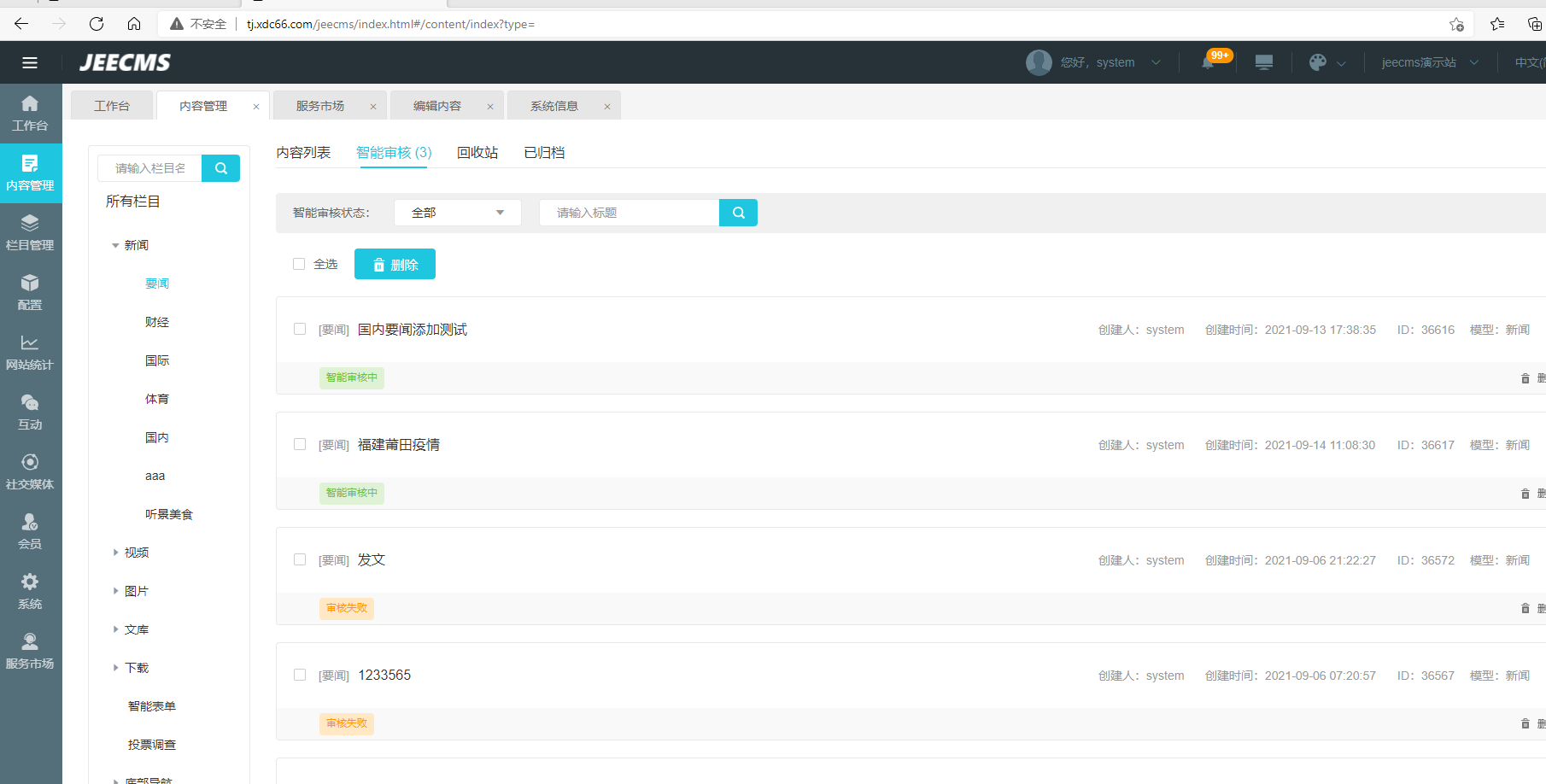Reload the browser page

point(97,24)
